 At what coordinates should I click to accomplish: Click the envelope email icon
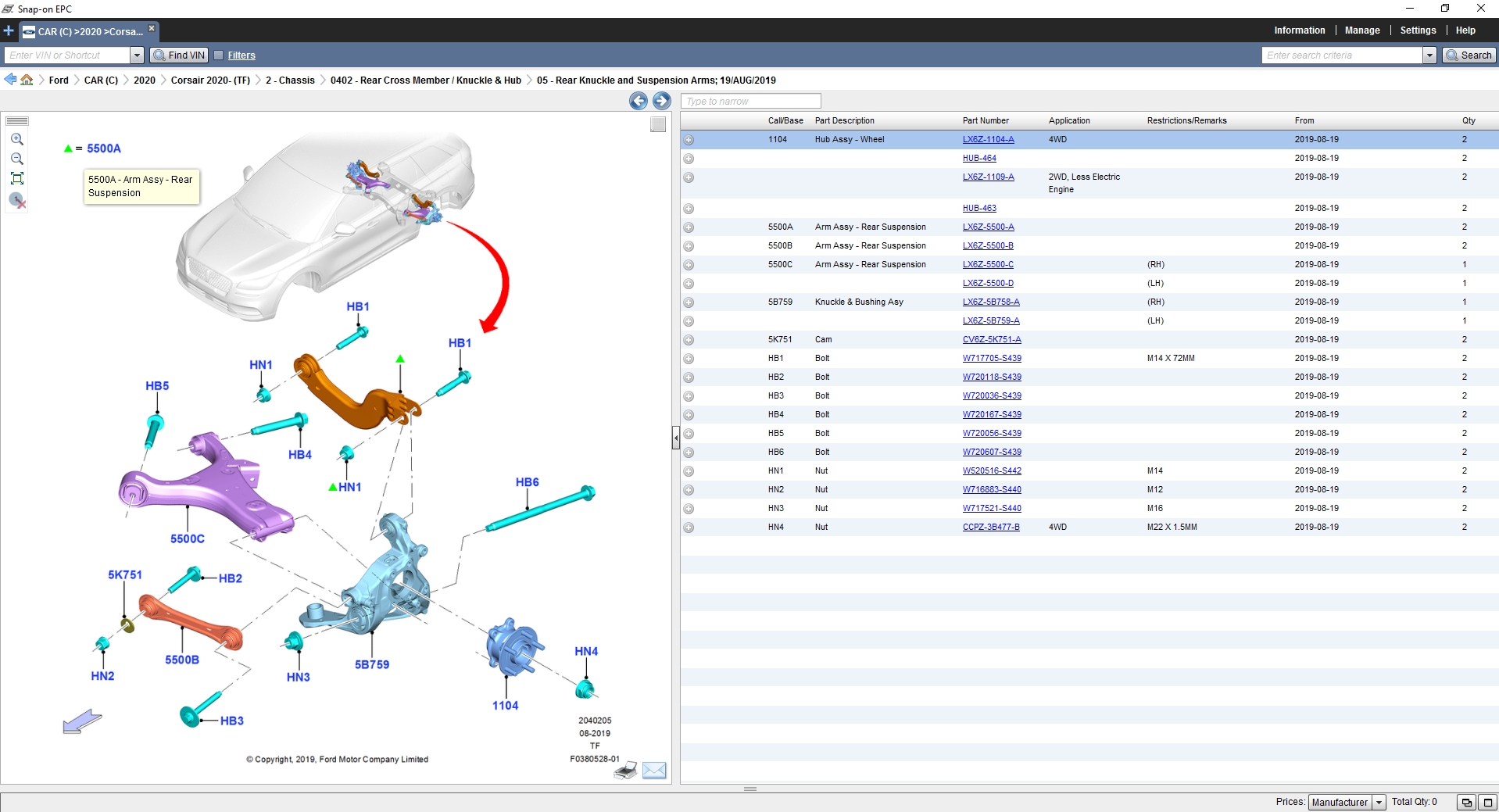pyautogui.click(x=654, y=771)
